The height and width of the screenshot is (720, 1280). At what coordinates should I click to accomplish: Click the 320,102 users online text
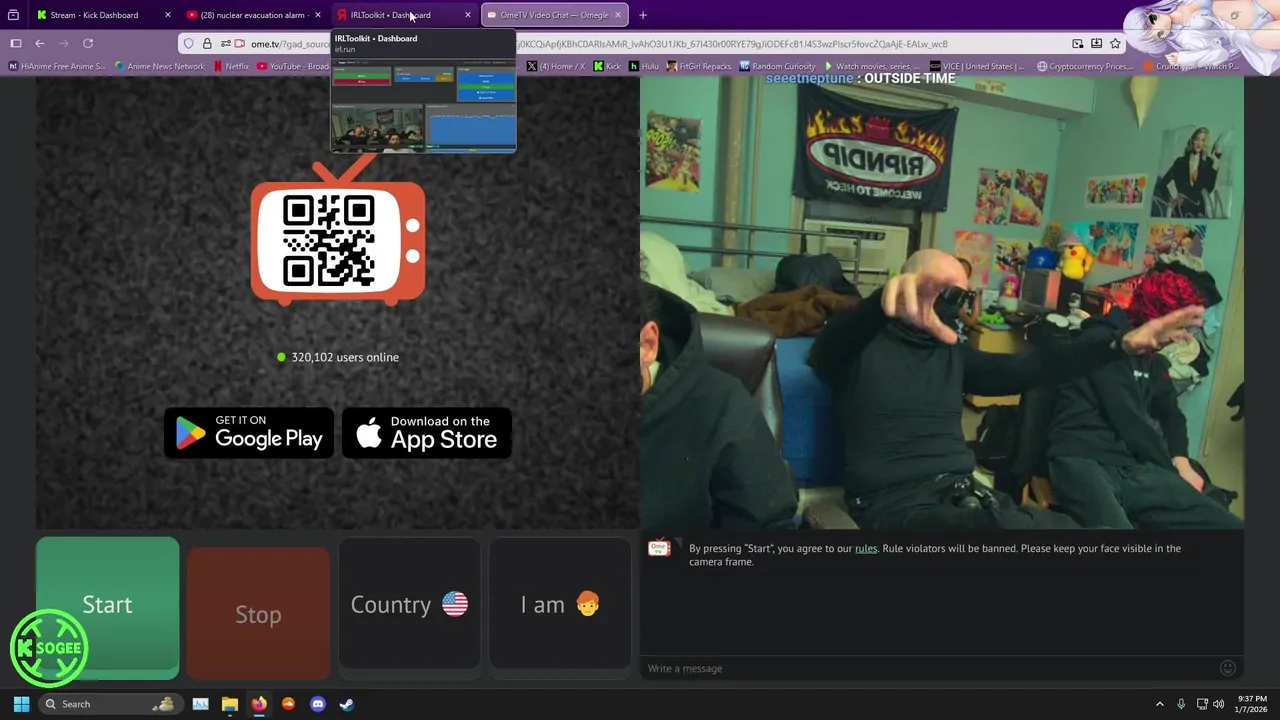345,357
